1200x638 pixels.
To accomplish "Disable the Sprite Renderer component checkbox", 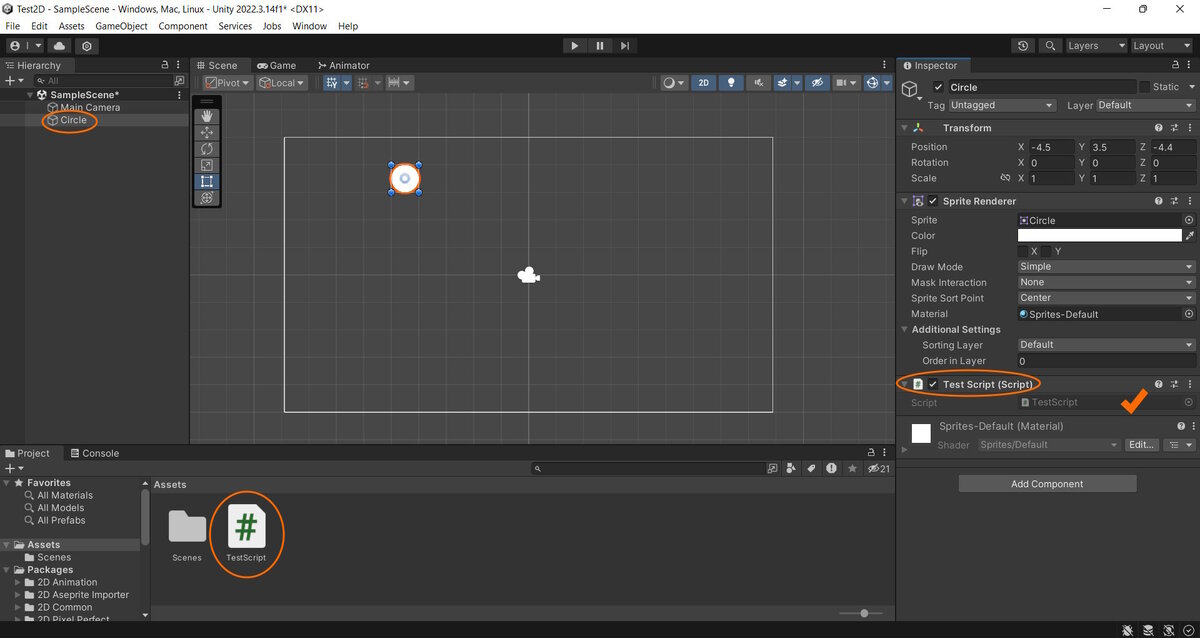I will pyautogui.click(x=933, y=201).
